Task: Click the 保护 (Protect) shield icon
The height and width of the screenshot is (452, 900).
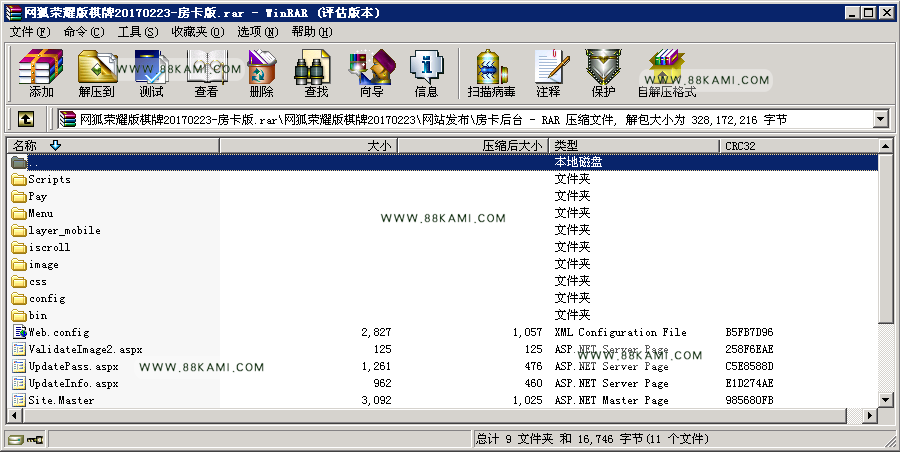Action: [603, 73]
